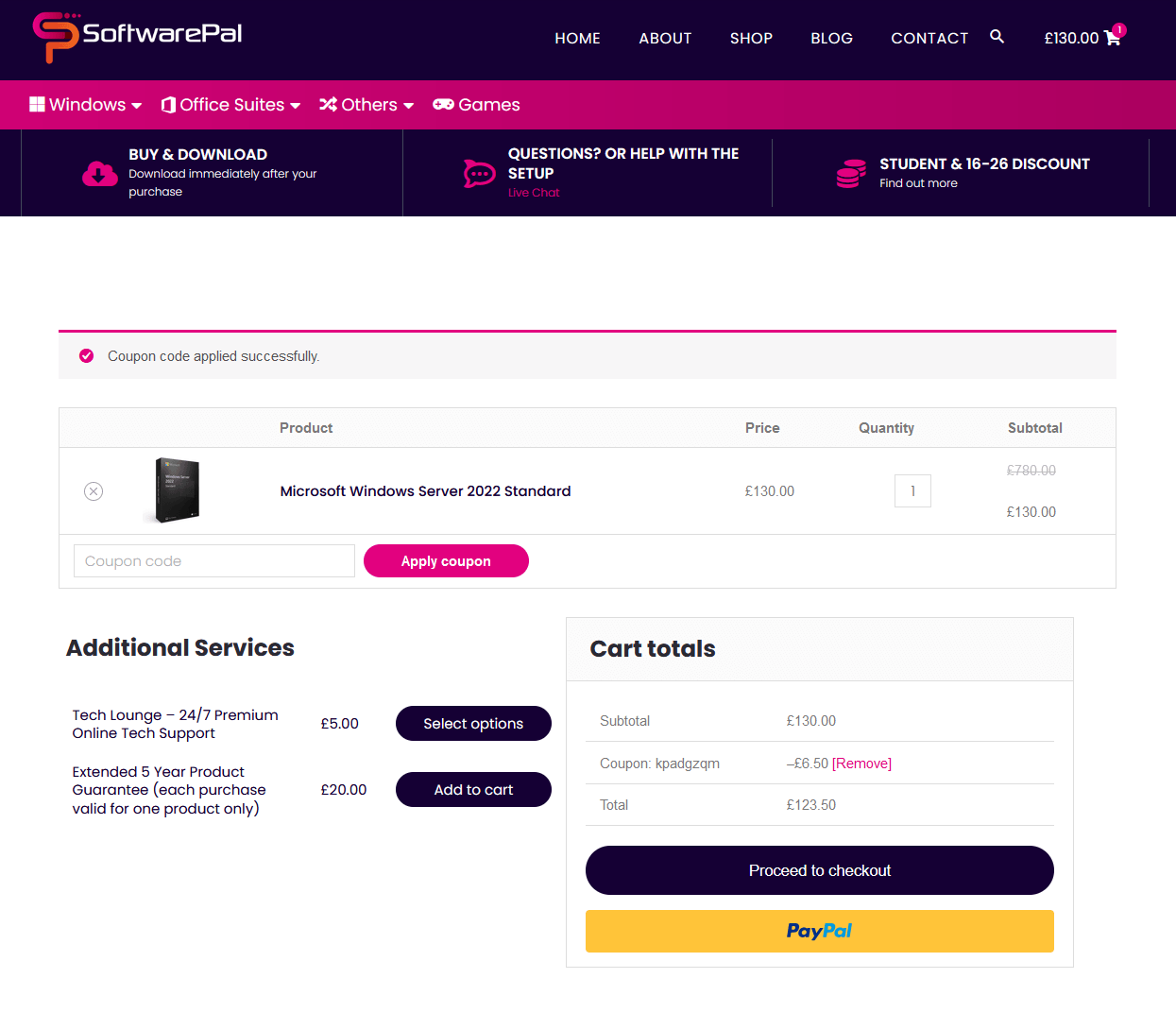Click the £130.00 cart total in header

click(x=1071, y=38)
